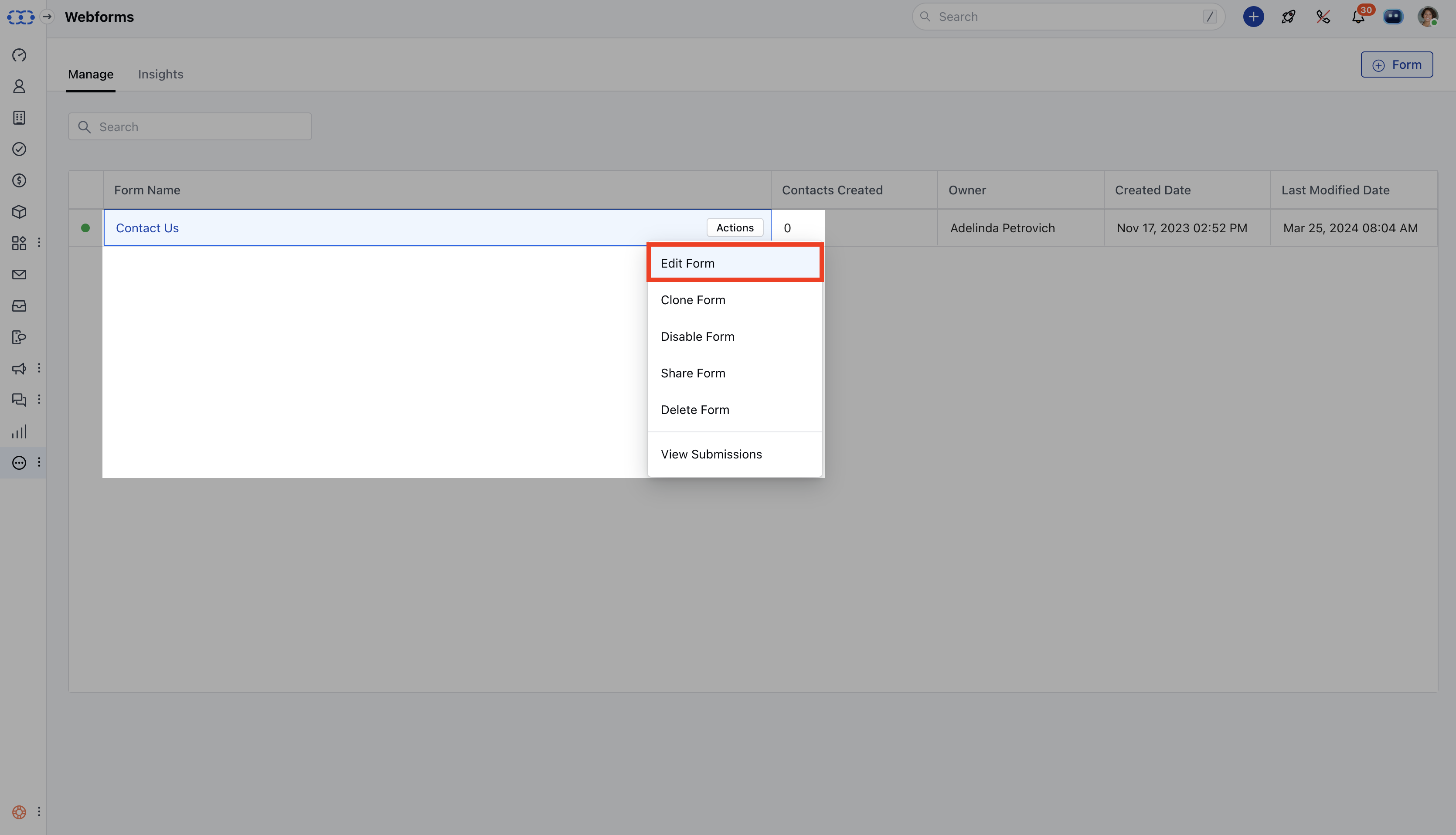The image size is (1456, 835).
Task: Click the blue plus quick-add button
Action: point(1253,17)
